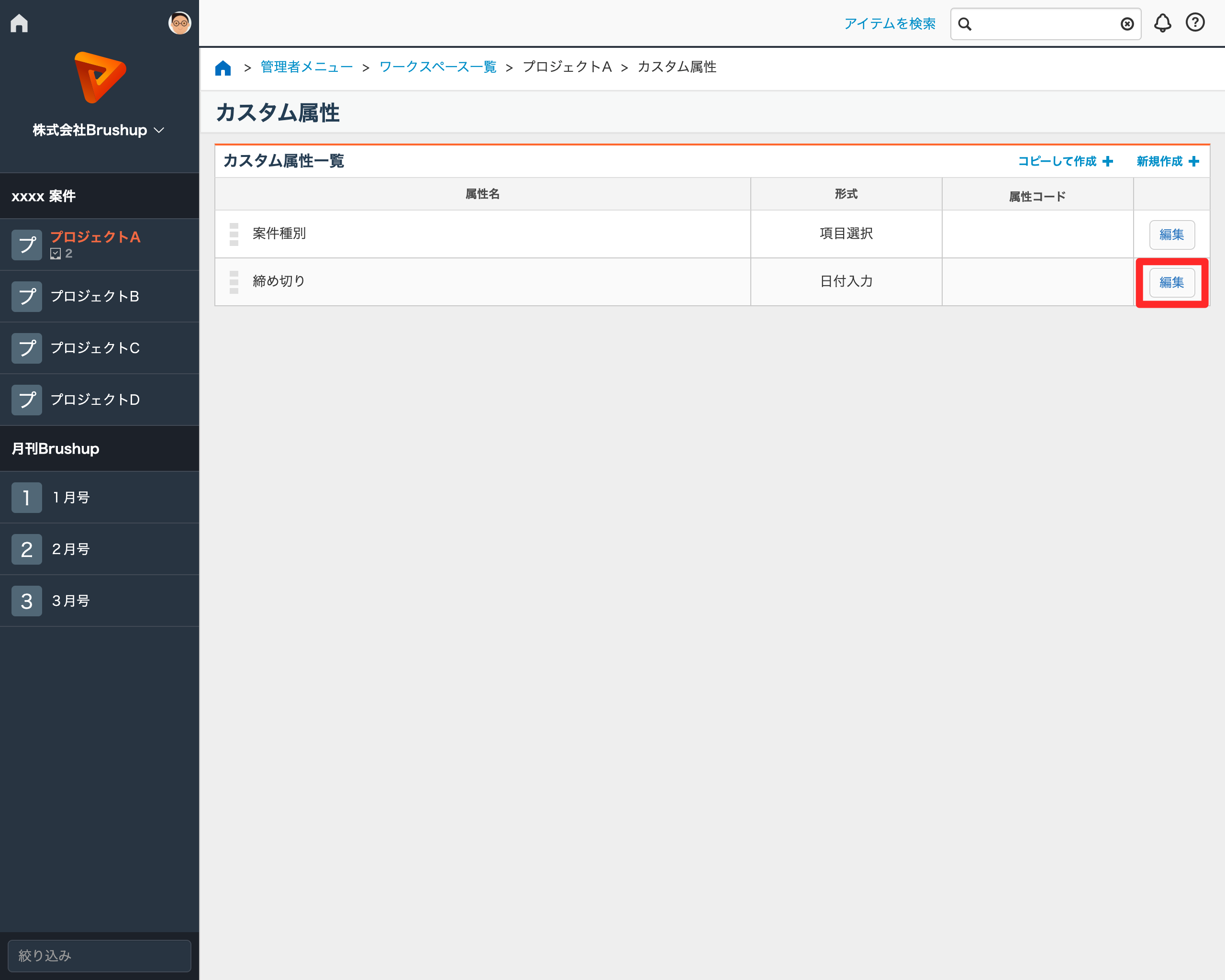This screenshot has width=1225, height=980.
Task: Open the user avatar profile menu
Action: 179,23
